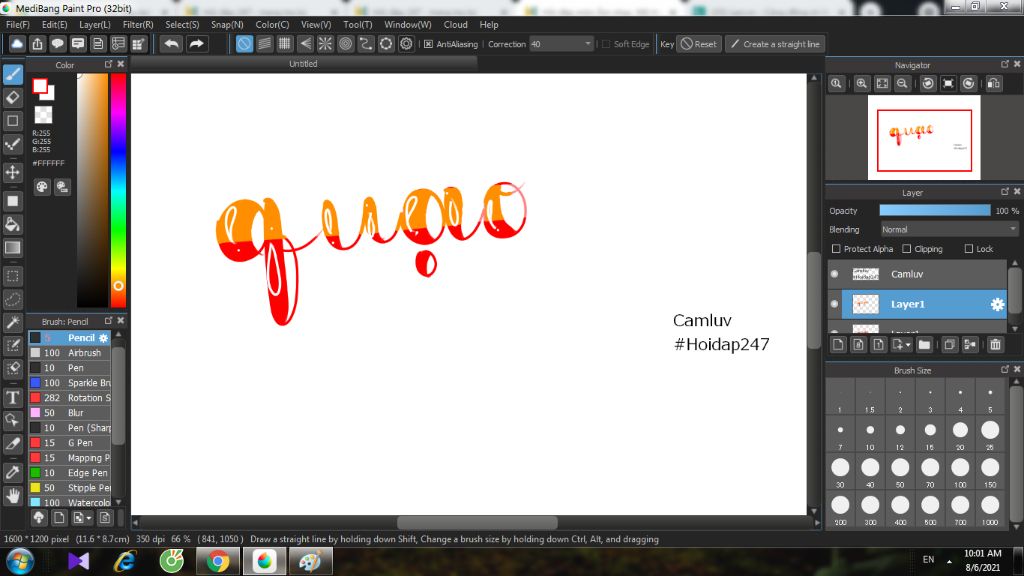
Task: Open the Filter menu
Action: pos(138,25)
